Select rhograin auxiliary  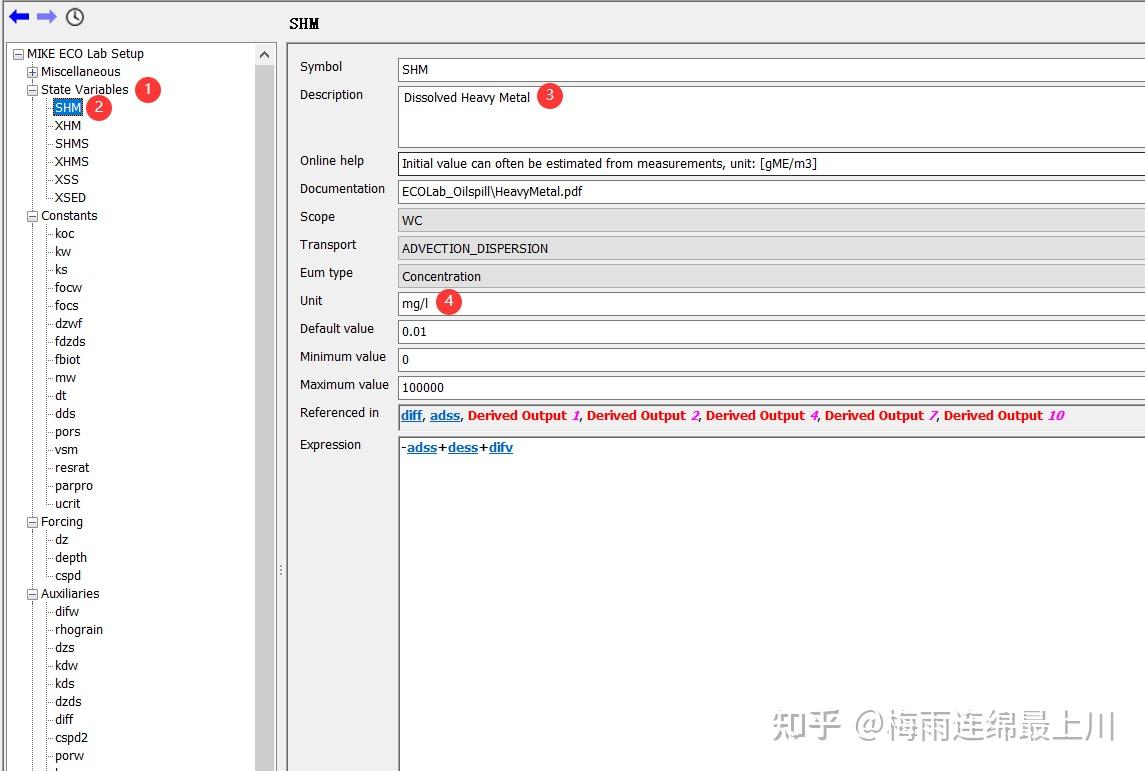pos(79,630)
